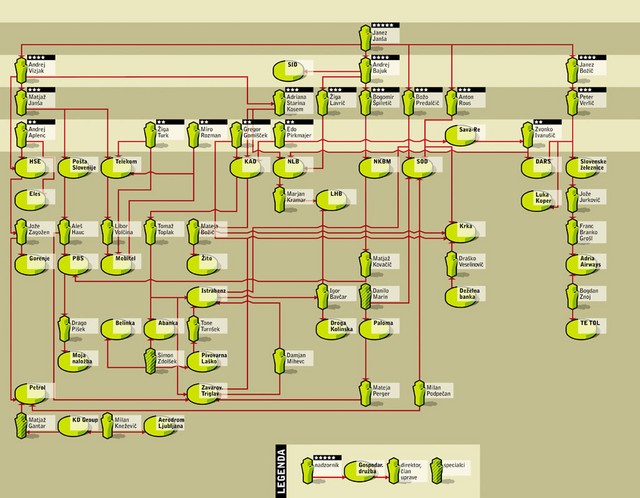Click the star rating bar above Peter Verlič
This screenshot has width=640, height=498.
[x=592, y=90]
